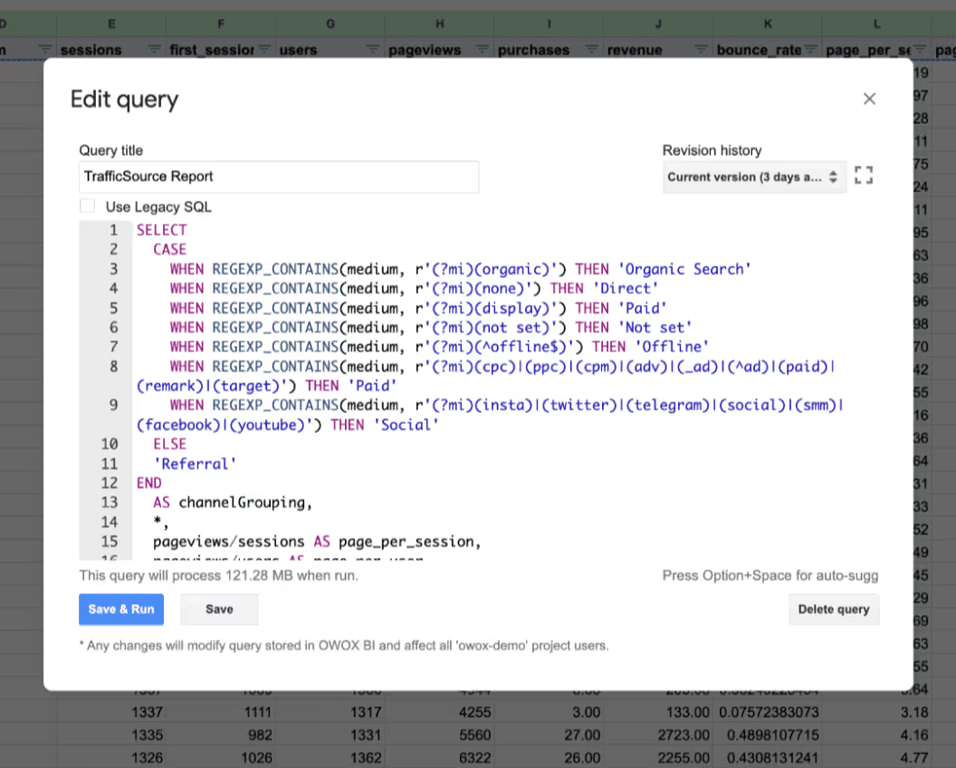The height and width of the screenshot is (768, 956).
Task: Click the ELSE keyword on line 10
Action: 169,444
